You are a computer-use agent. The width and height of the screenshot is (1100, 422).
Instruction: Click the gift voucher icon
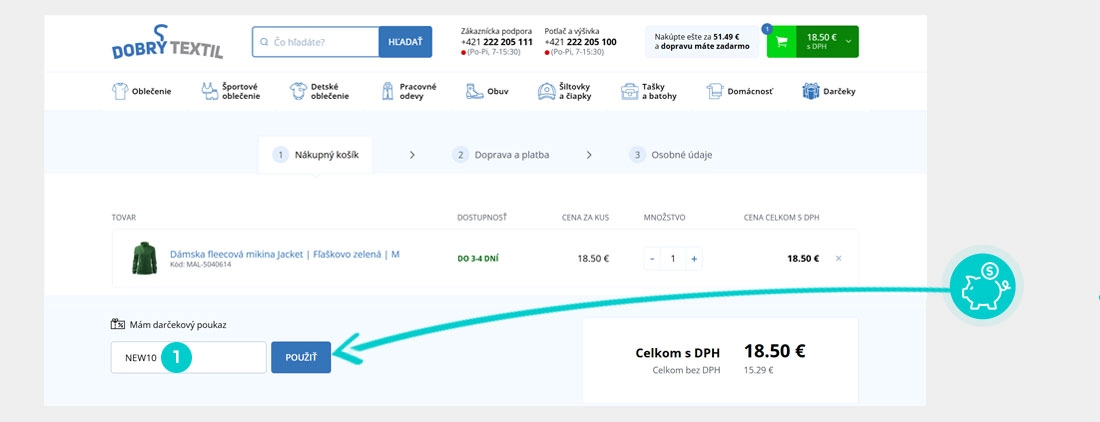coord(118,324)
